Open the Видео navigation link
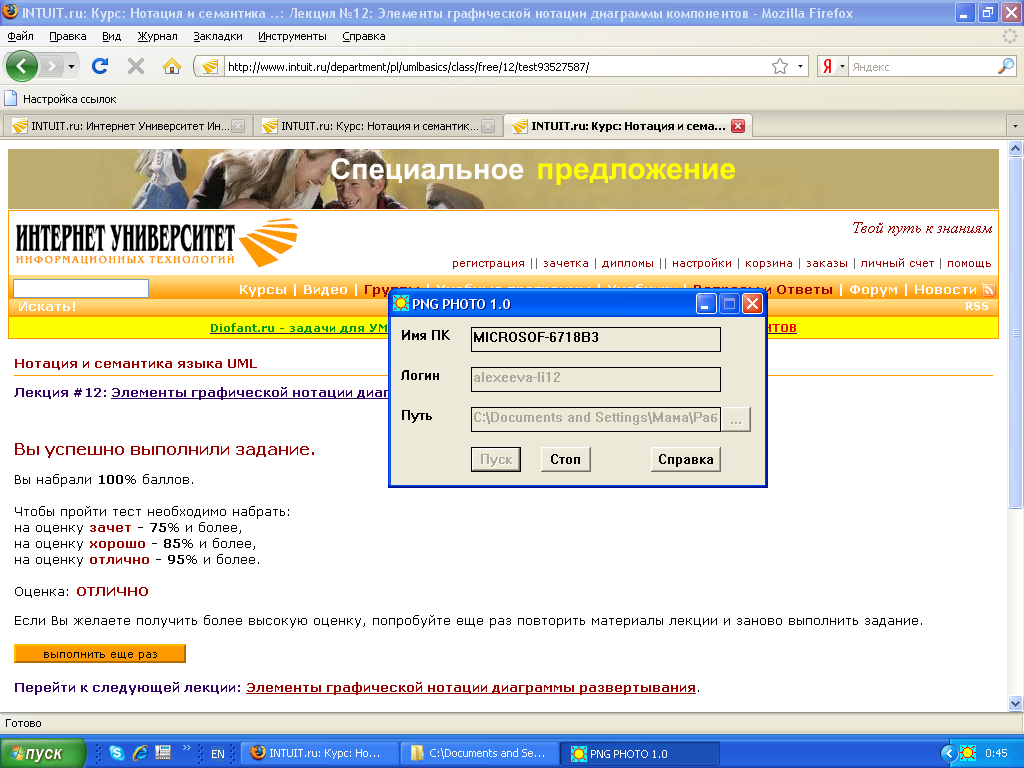The width and height of the screenshot is (1024, 768). tap(325, 289)
